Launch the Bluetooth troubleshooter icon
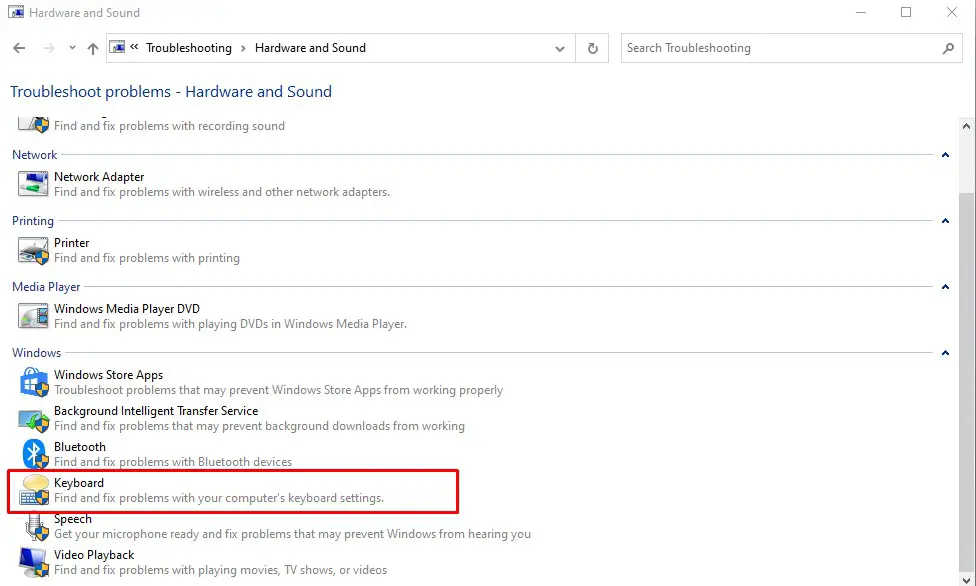The height and width of the screenshot is (586, 976). tap(33, 454)
